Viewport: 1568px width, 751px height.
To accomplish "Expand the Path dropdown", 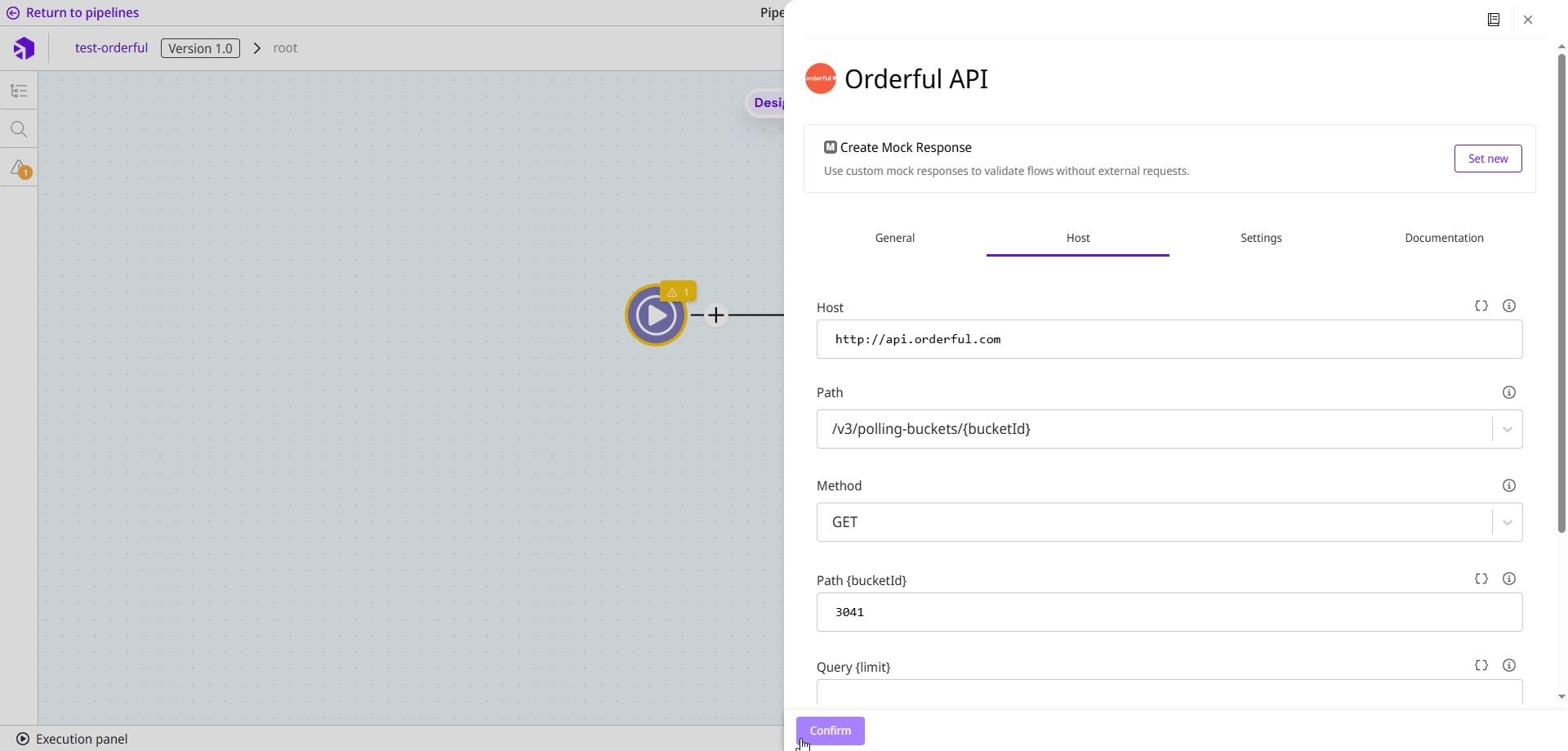I will 1507,429.
